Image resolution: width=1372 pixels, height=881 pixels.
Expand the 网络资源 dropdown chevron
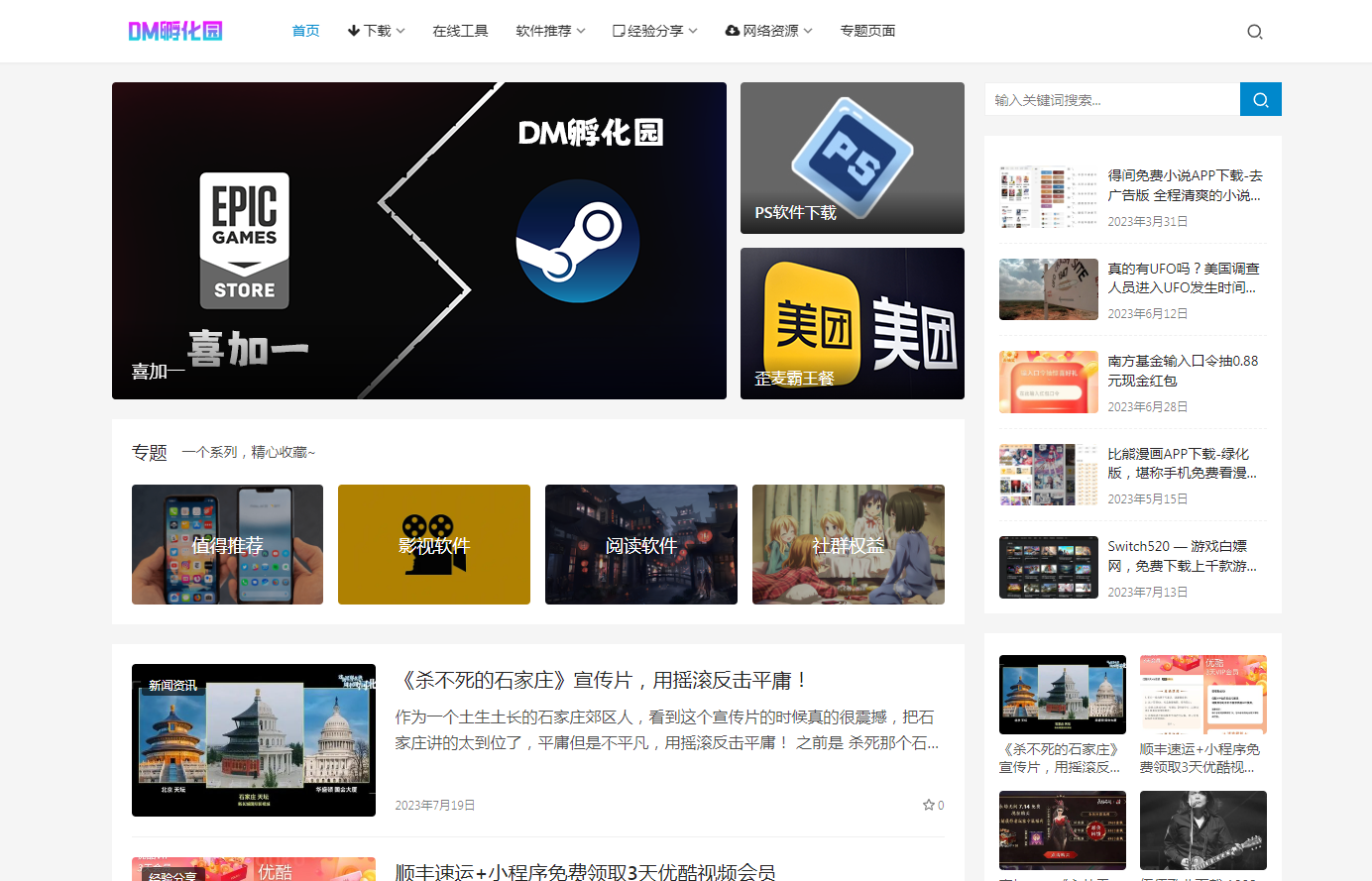coord(808,31)
